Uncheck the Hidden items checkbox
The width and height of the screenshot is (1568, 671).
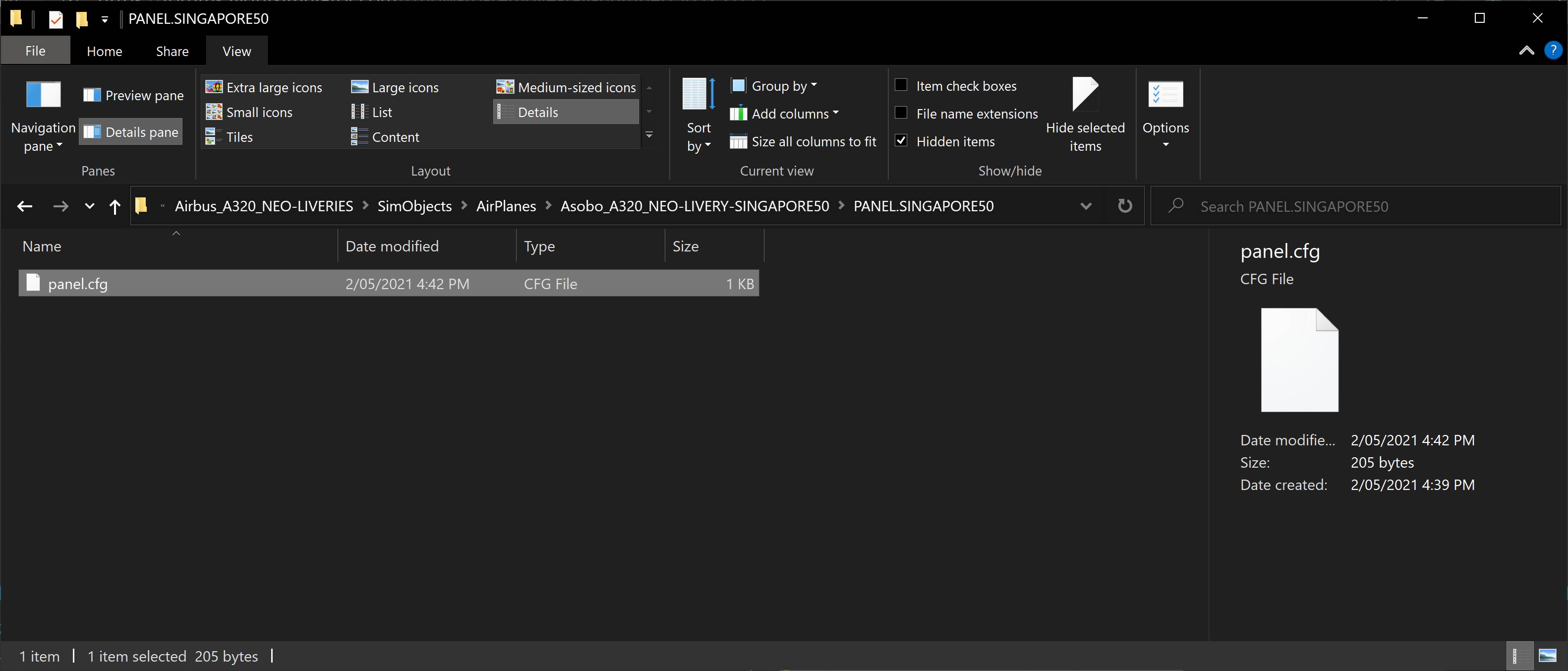[x=901, y=141]
